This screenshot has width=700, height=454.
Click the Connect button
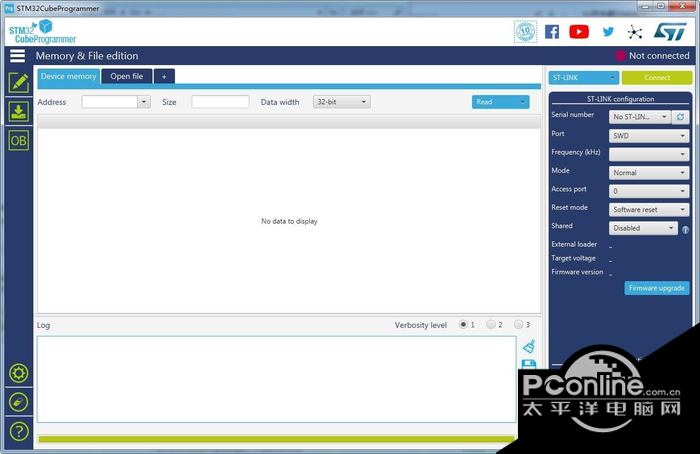pos(657,78)
